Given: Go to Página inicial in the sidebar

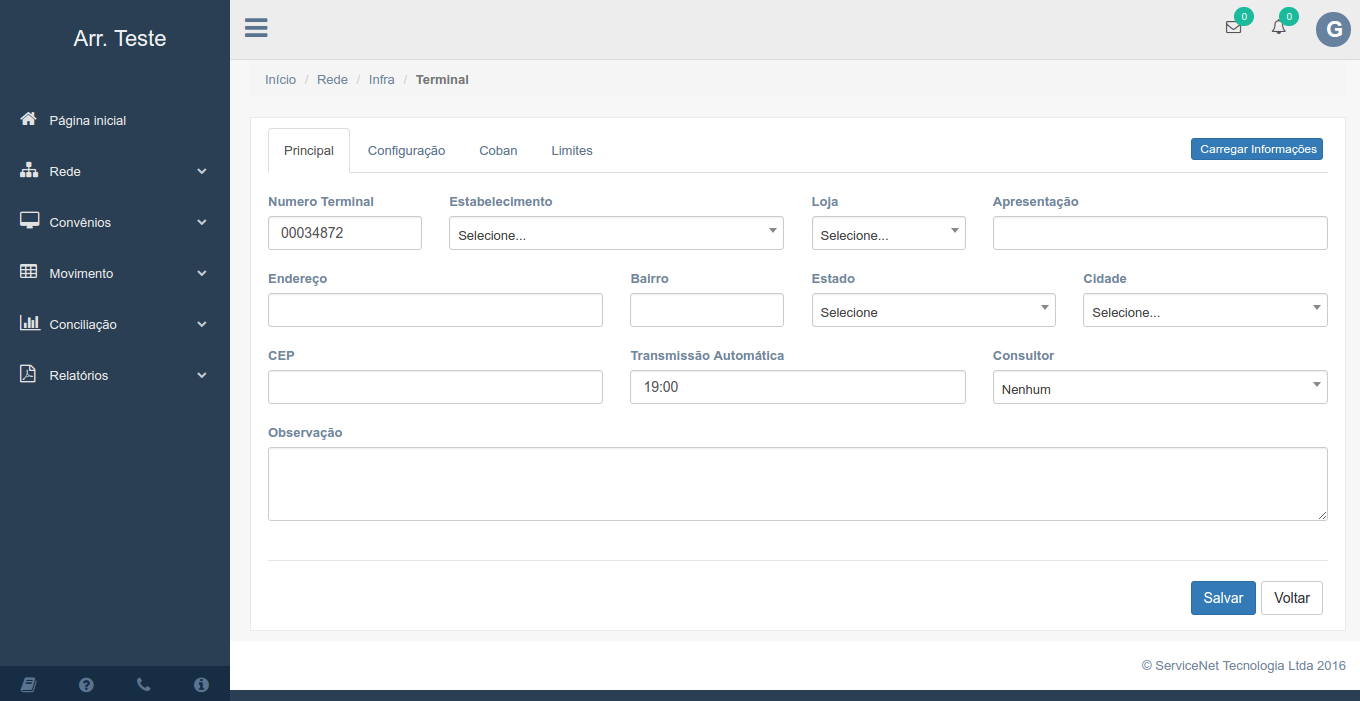Looking at the screenshot, I should pyautogui.click(x=88, y=120).
